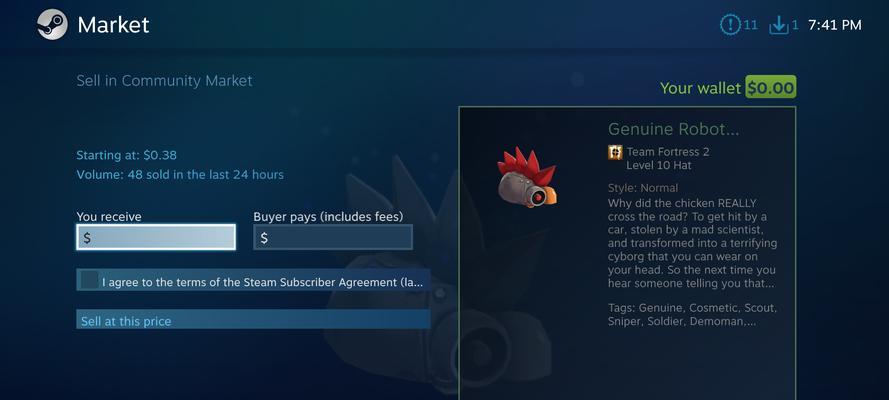
Task: Click the alerts count number 11
Action: [x=750, y=25]
